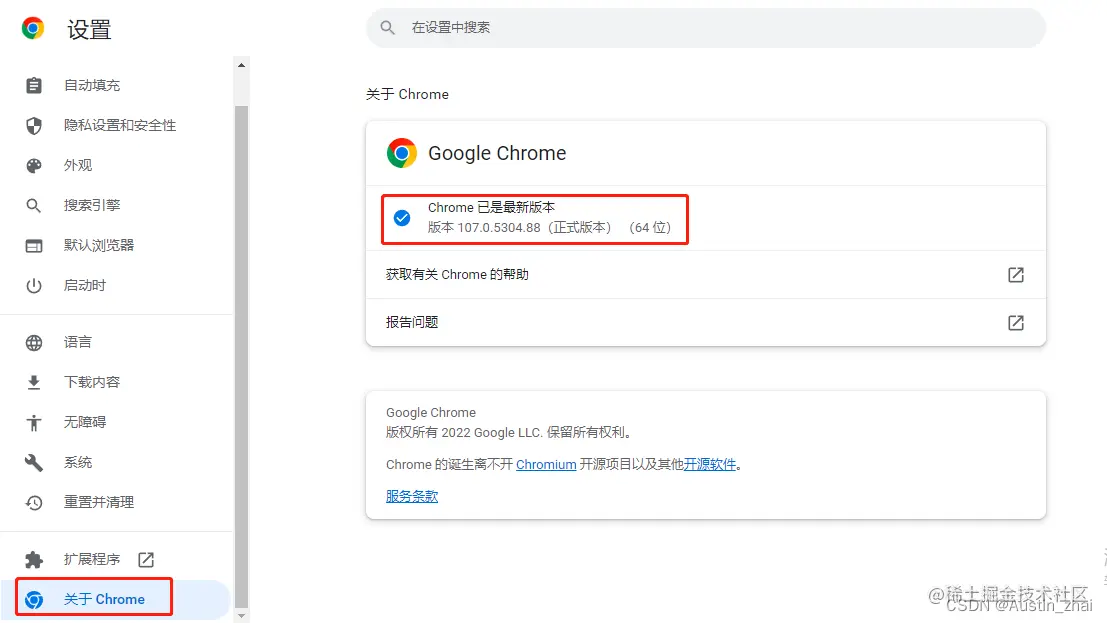Screen dimensions: 1107x623
Task: Click the sidebar scrollbar down arrow
Action: pos(241,616)
